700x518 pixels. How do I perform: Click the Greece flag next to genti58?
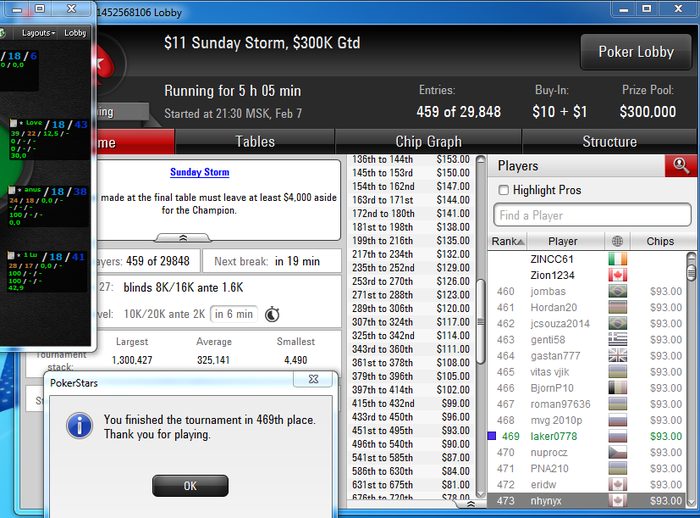(618, 339)
